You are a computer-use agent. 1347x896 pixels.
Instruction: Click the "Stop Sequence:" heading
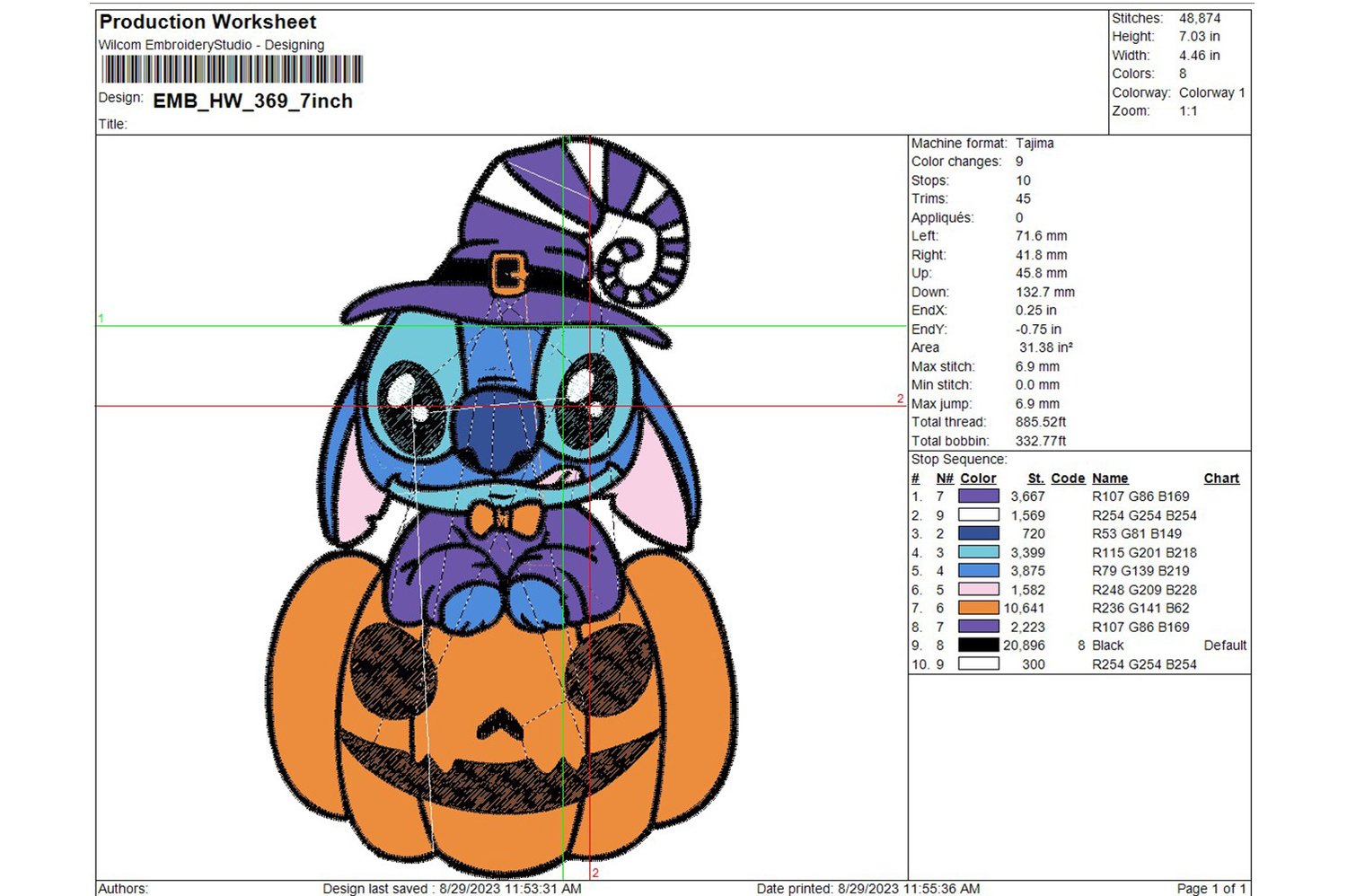959,459
